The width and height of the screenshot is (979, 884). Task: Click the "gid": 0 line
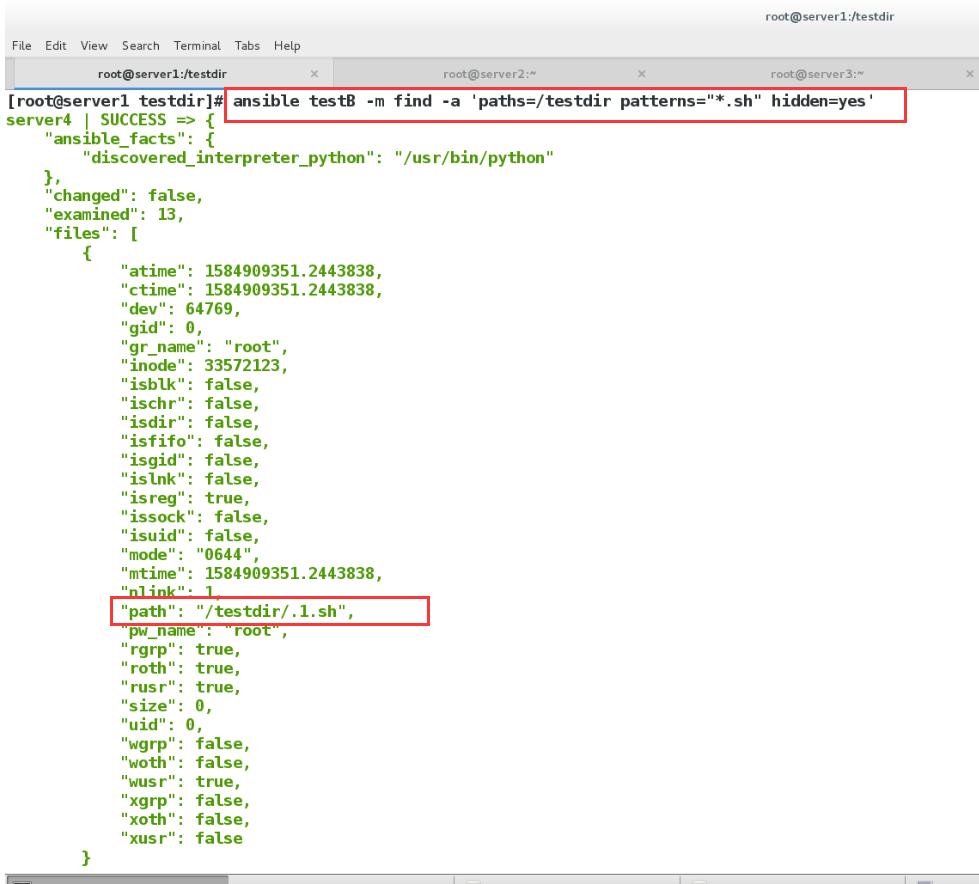coord(161,328)
